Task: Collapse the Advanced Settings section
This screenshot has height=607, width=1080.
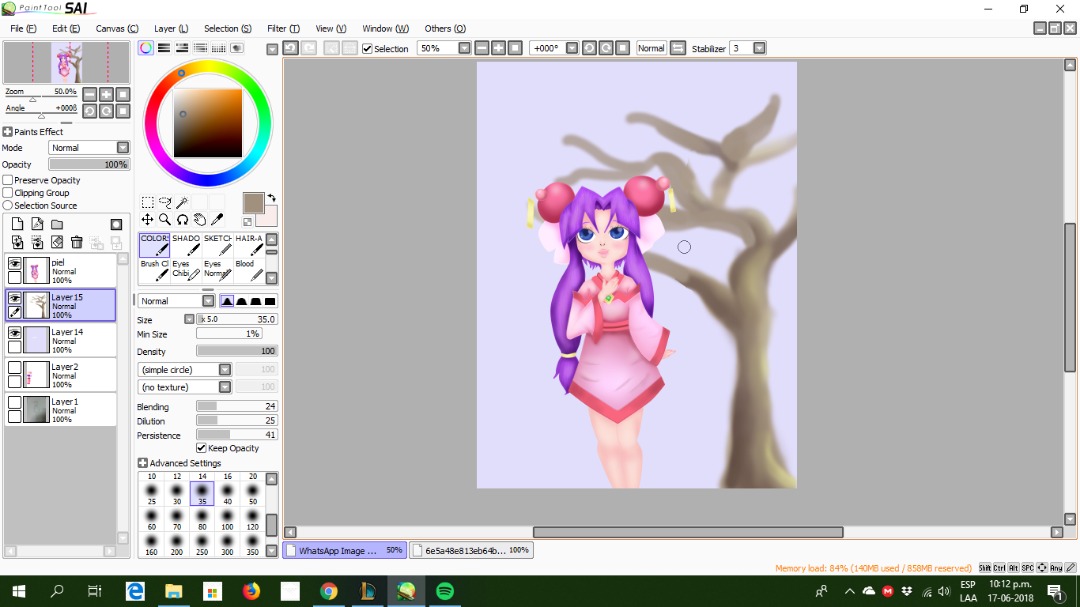Action: pyautogui.click(x=143, y=463)
